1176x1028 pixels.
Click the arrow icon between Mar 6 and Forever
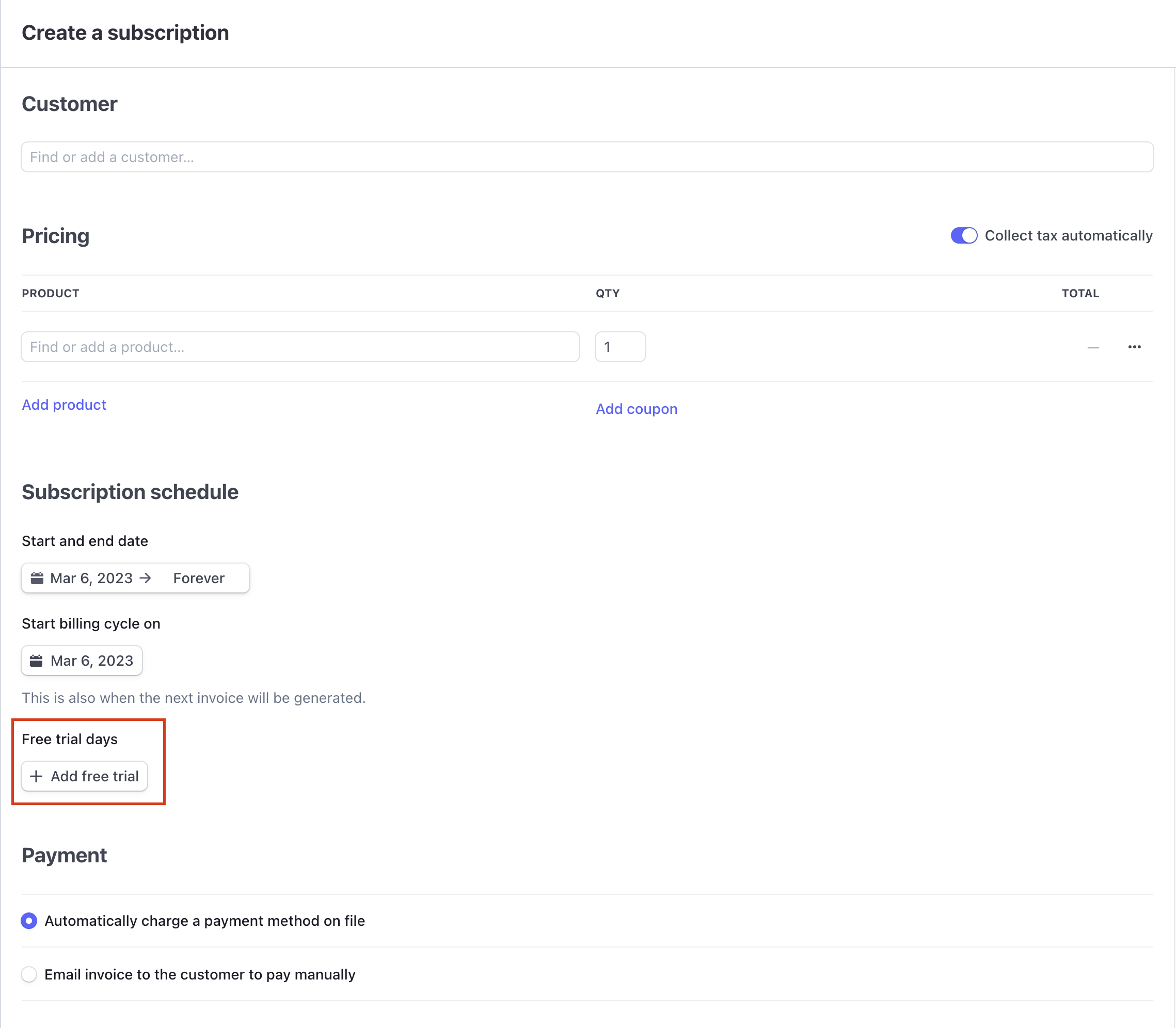pyautogui.click(x=146, y=578)
